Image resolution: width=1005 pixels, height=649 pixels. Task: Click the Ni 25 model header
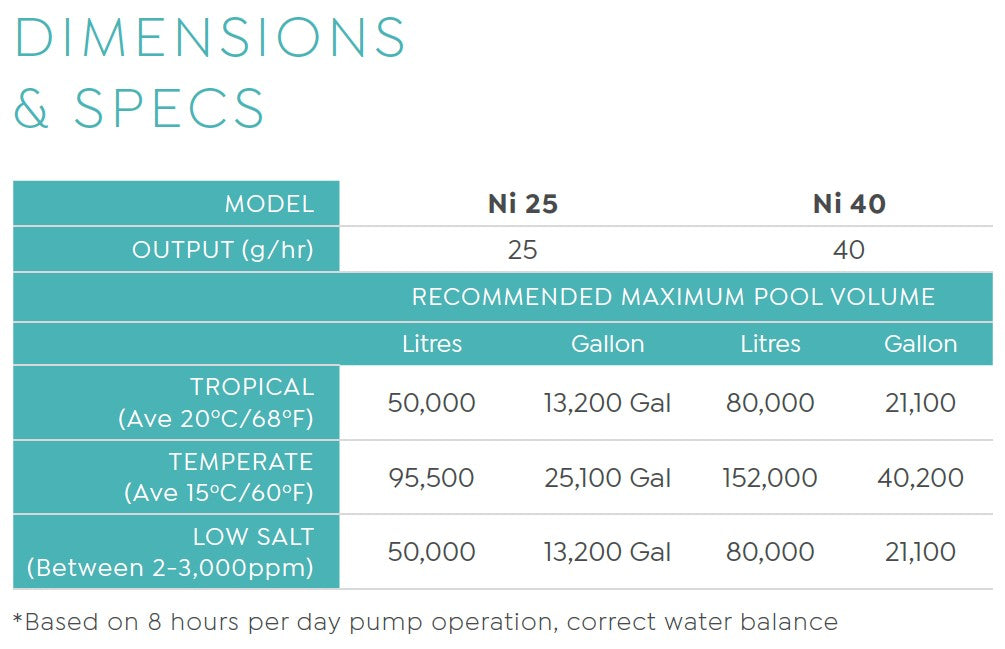522,205
